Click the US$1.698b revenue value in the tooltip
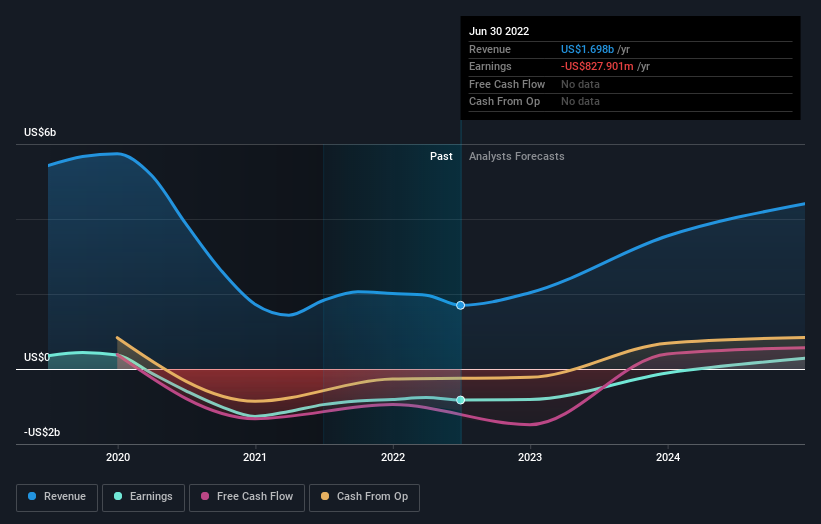This screenshot has width=821, height=524. [x=587, y=49]
